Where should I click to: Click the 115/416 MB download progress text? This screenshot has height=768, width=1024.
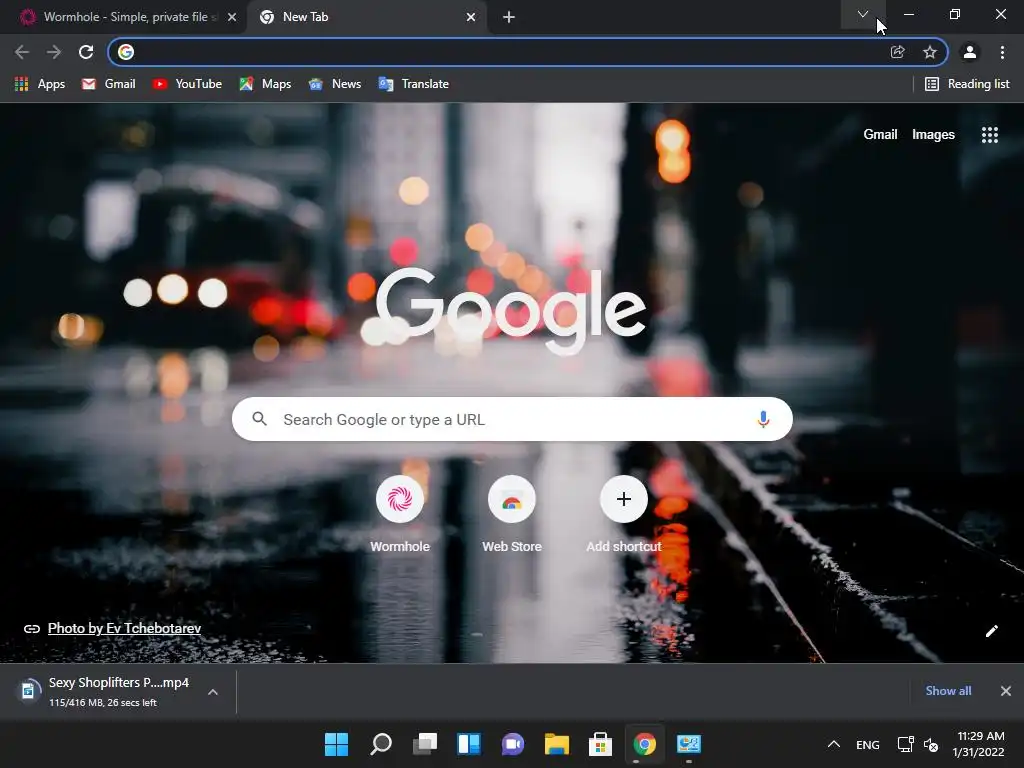(103, 703)
